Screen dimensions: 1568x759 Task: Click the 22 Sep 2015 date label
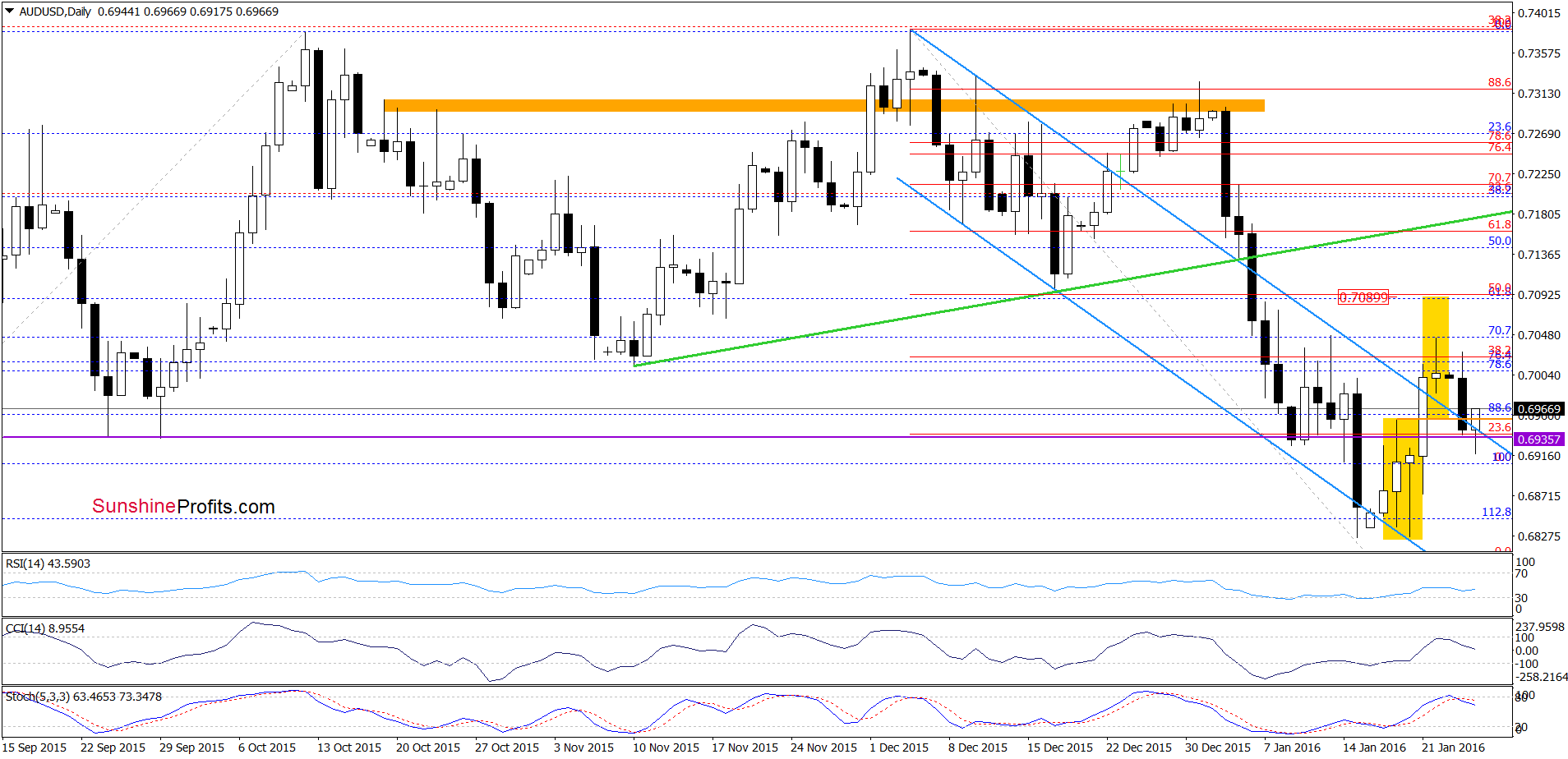(x=113, y=747)
